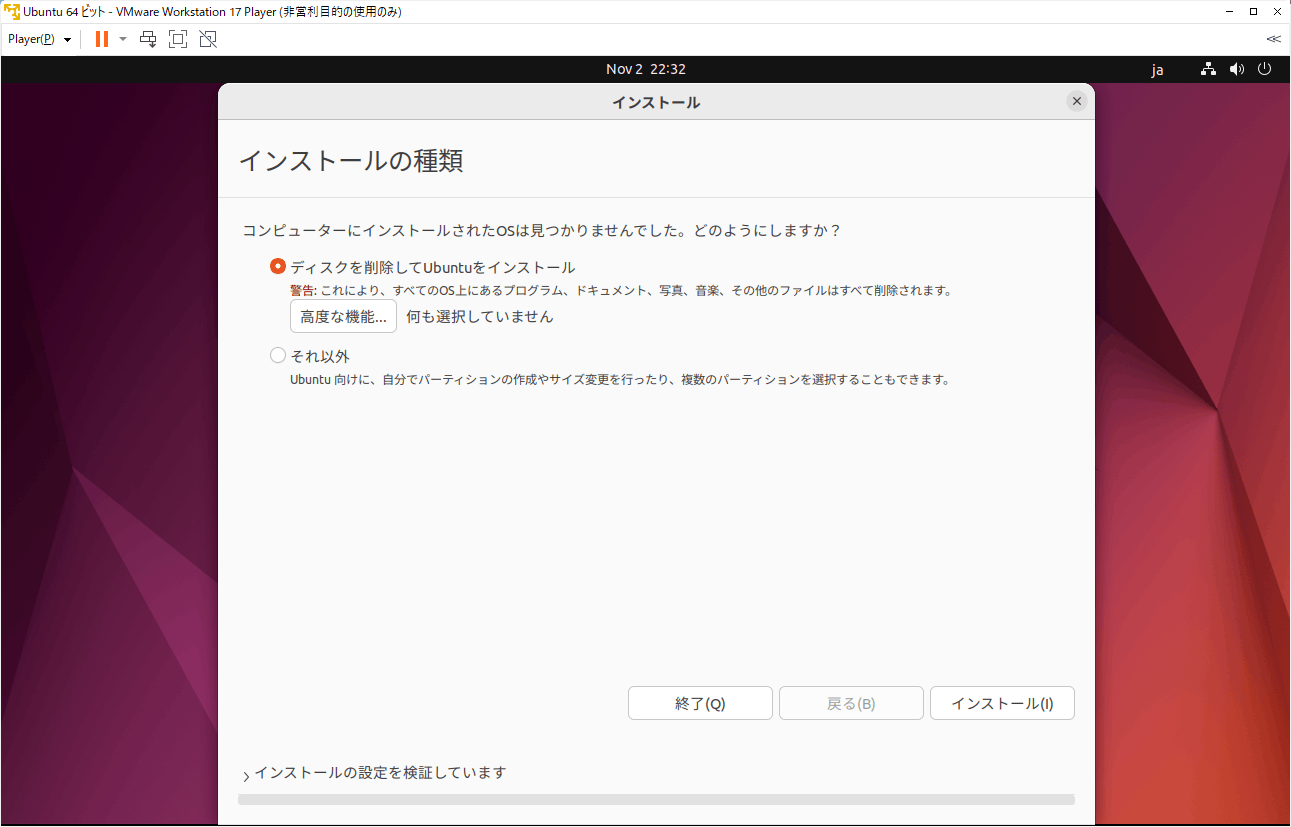Open the ja input language indicator
The height and width of the screenshot is (827, 1291).
(x=1157, y=69)
